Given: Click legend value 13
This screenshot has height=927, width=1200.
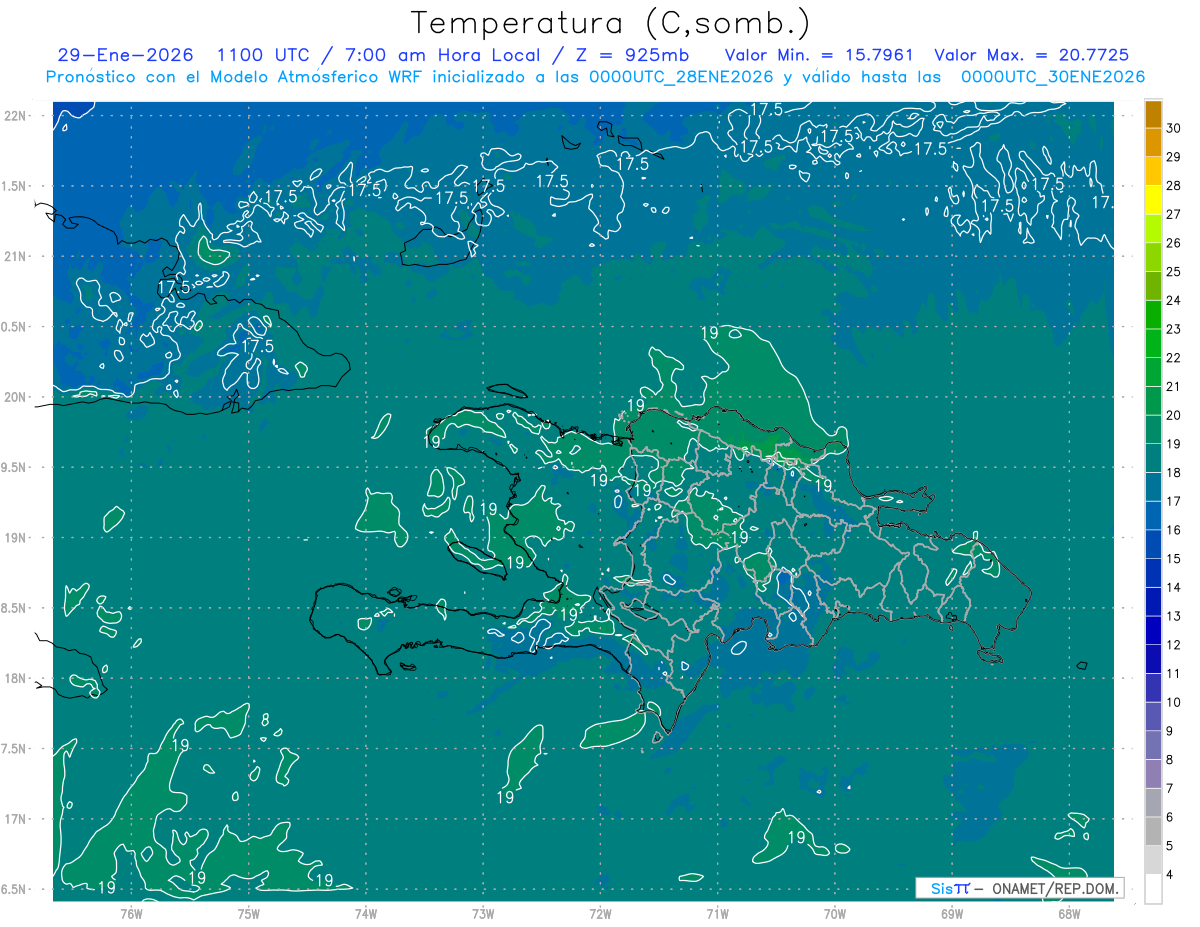Looking at the screenshot, I should (x=1173, y=616).
